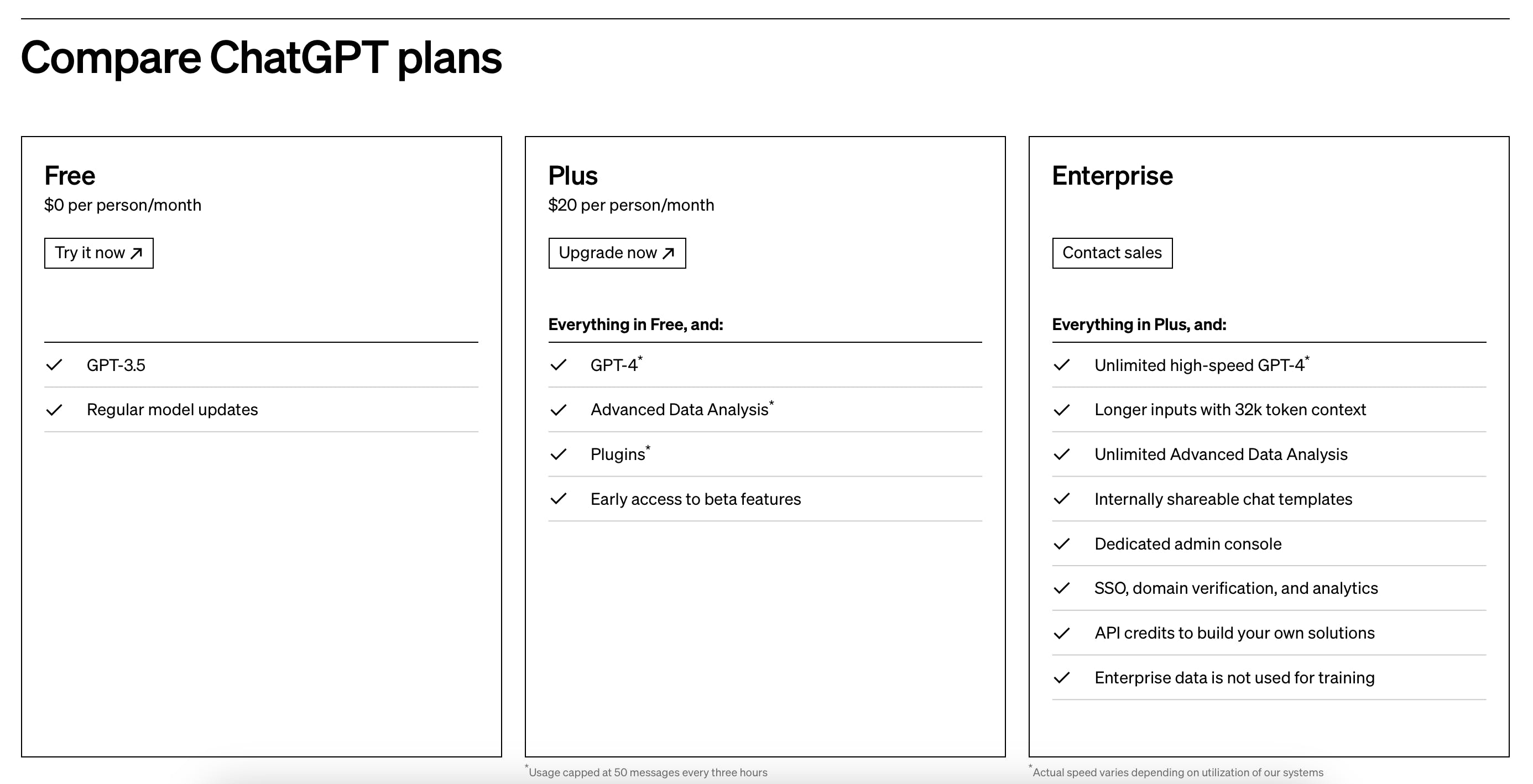
Task: Click the Contact sales button
Action: point(1112,253)
